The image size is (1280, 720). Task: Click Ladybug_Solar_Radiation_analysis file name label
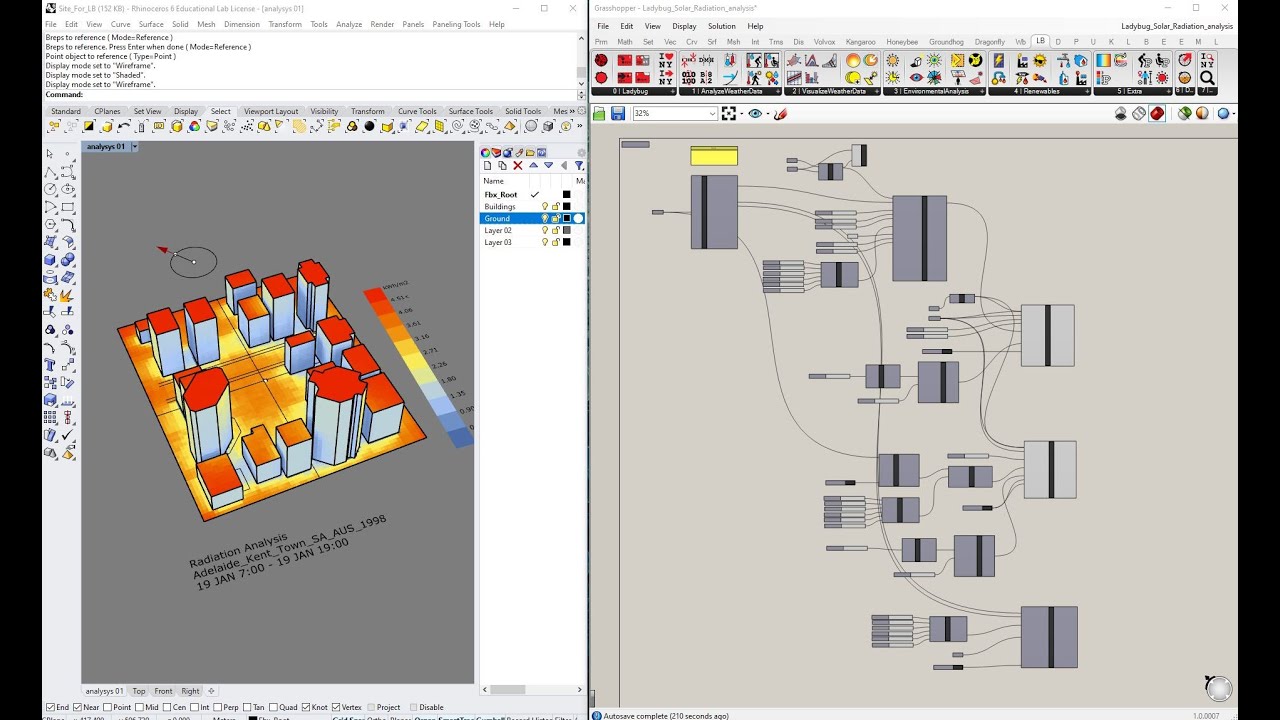1177,26
